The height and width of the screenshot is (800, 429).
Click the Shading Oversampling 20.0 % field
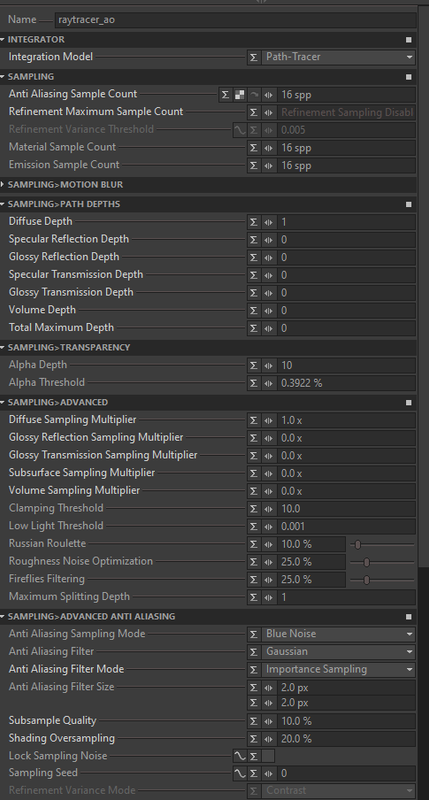click(x=346, y=739)
